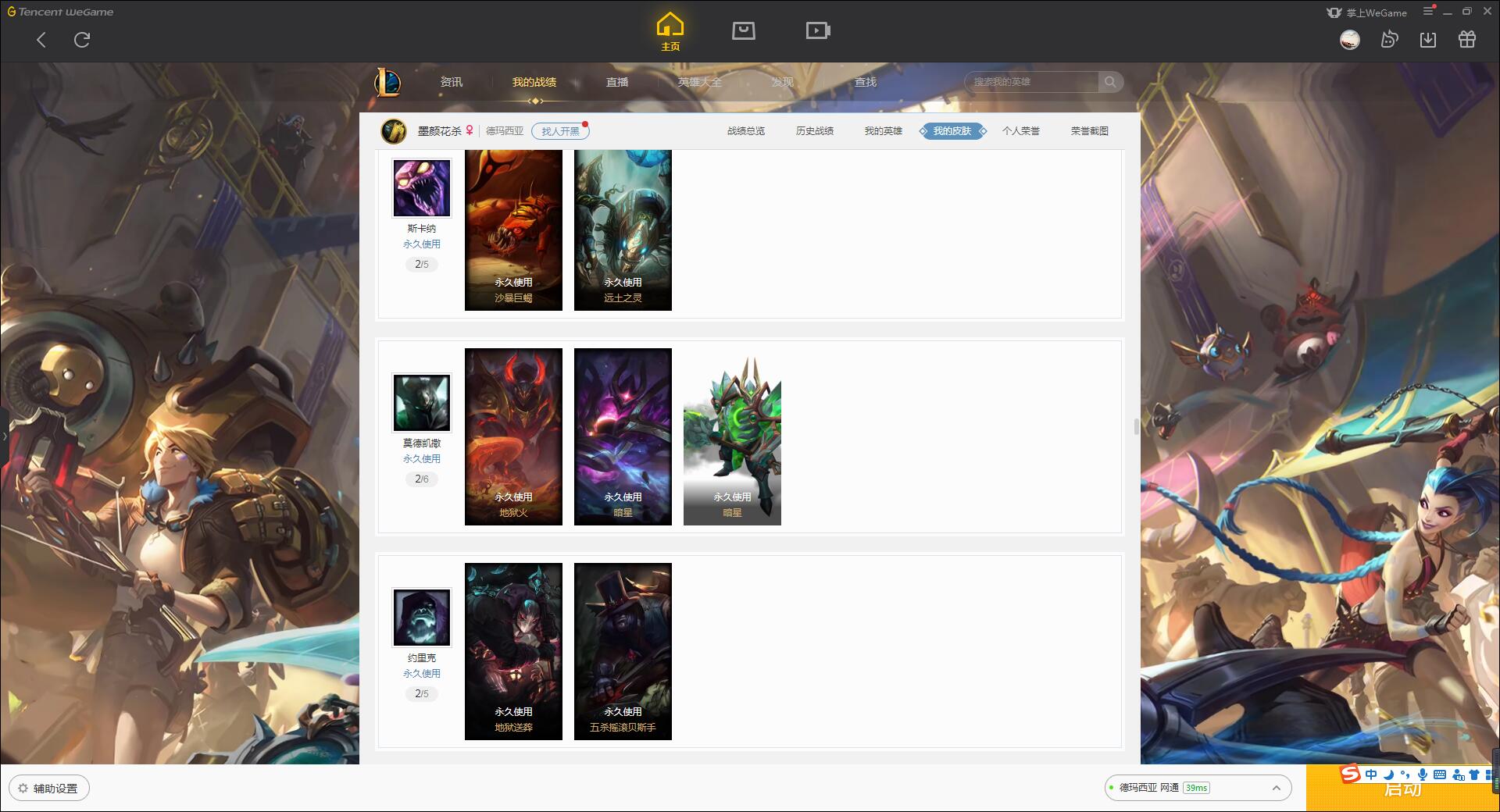Open the user avatar profile
1500x812 pixels.
(1350, 40)
